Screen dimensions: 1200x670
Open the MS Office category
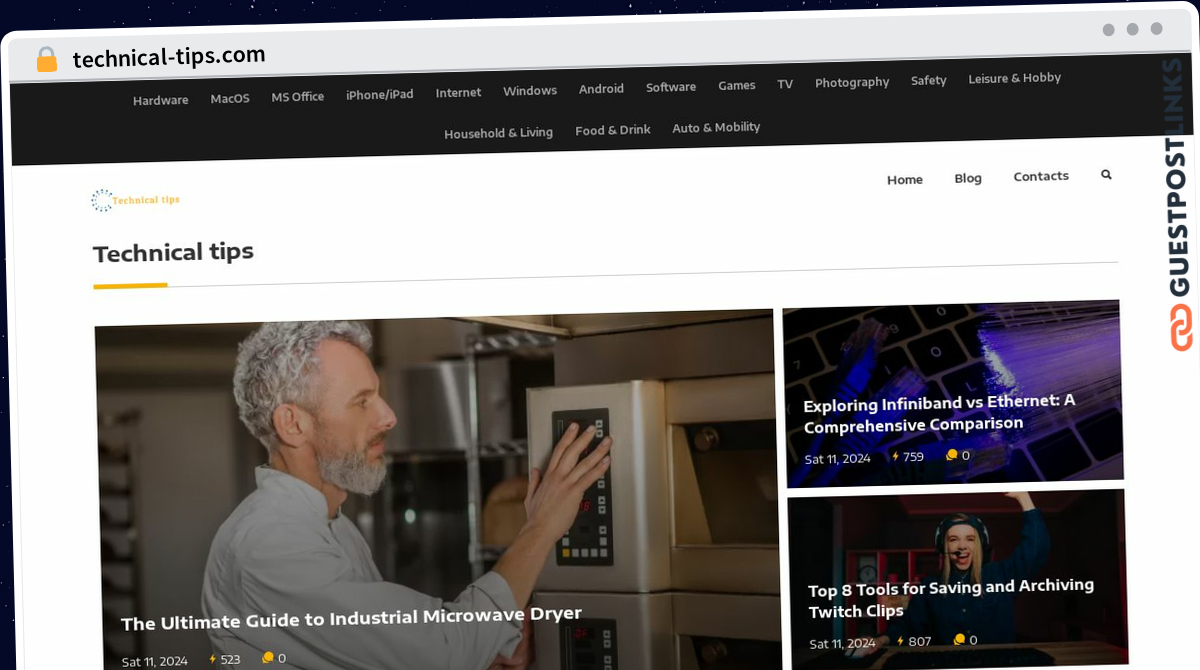(298, 96)
